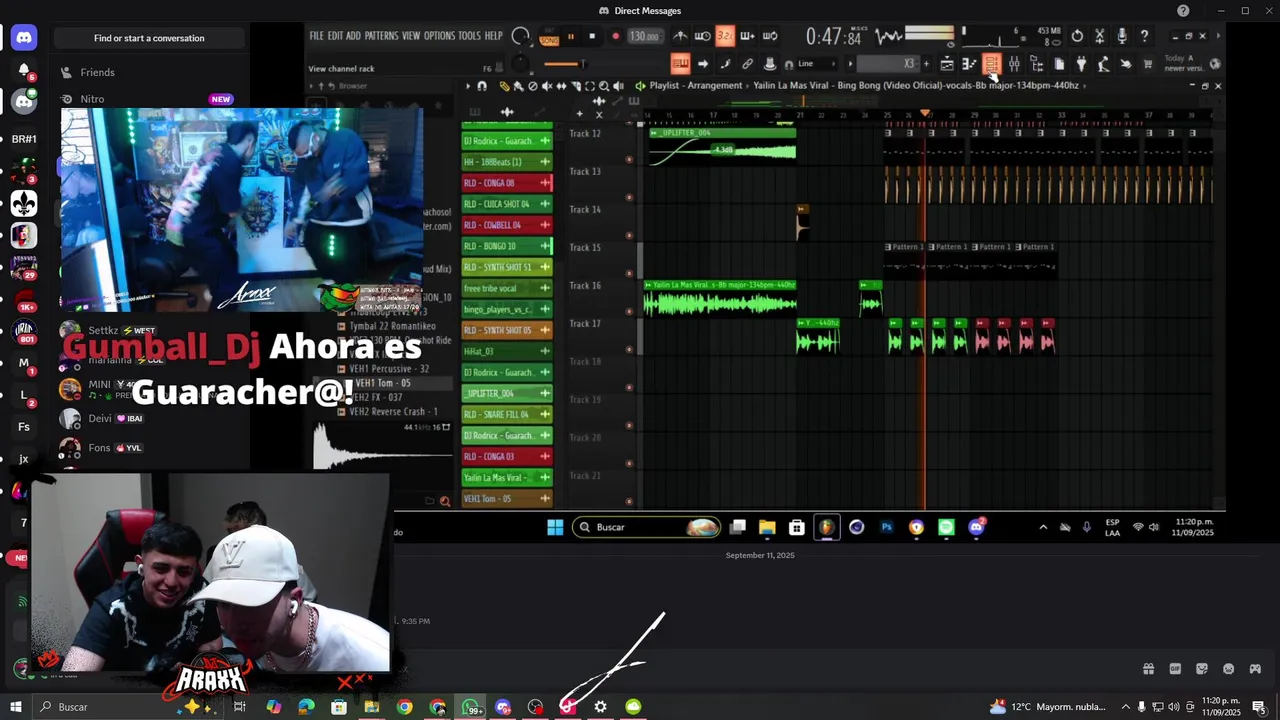Toggle typing keyboard to piano button
1280x720 pixels.
pos(680,64)
